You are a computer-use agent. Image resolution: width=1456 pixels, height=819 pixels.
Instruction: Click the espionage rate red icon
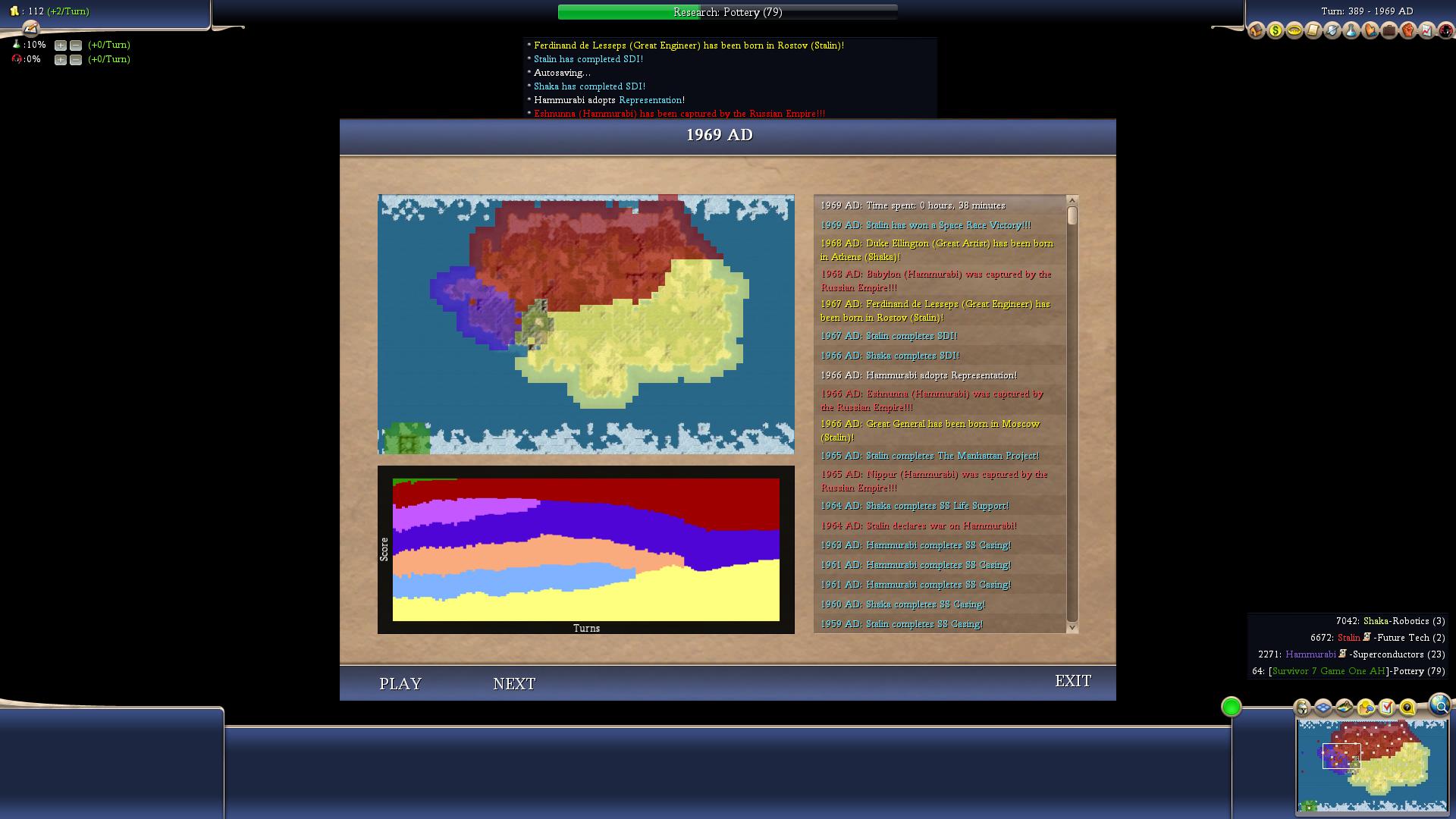pyautogui.click(x=17, y=59)
